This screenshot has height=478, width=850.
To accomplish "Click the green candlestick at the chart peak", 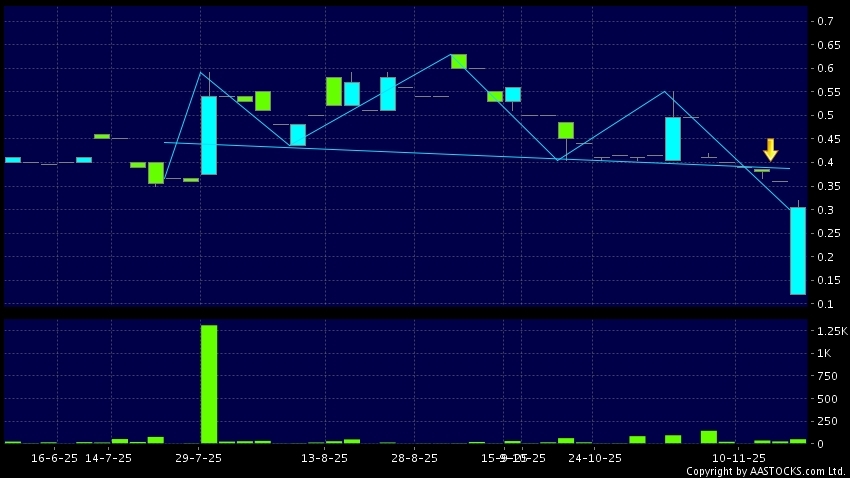I will pos(459,61).
